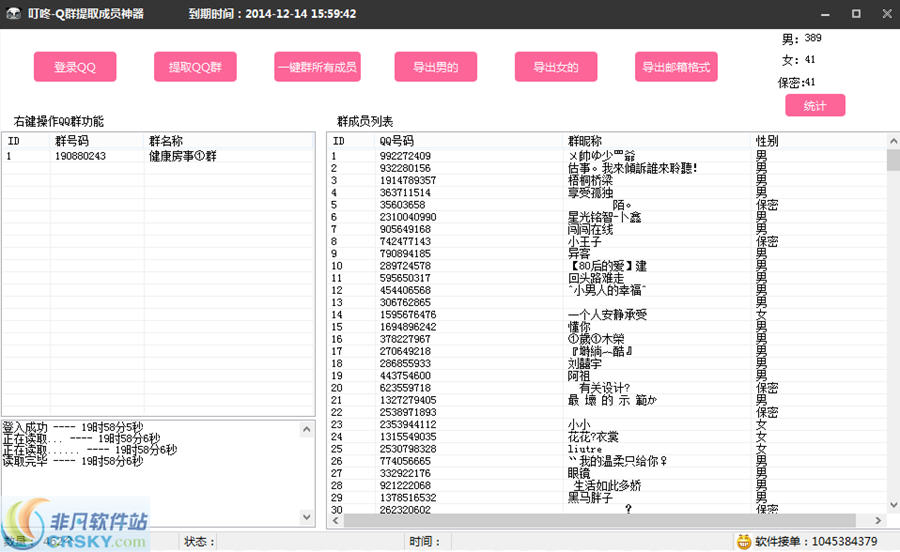Click log panel scroll down arrow
The height and width of the screenshot is (552, 900).
pyautogui.click(x=307, y=517)
